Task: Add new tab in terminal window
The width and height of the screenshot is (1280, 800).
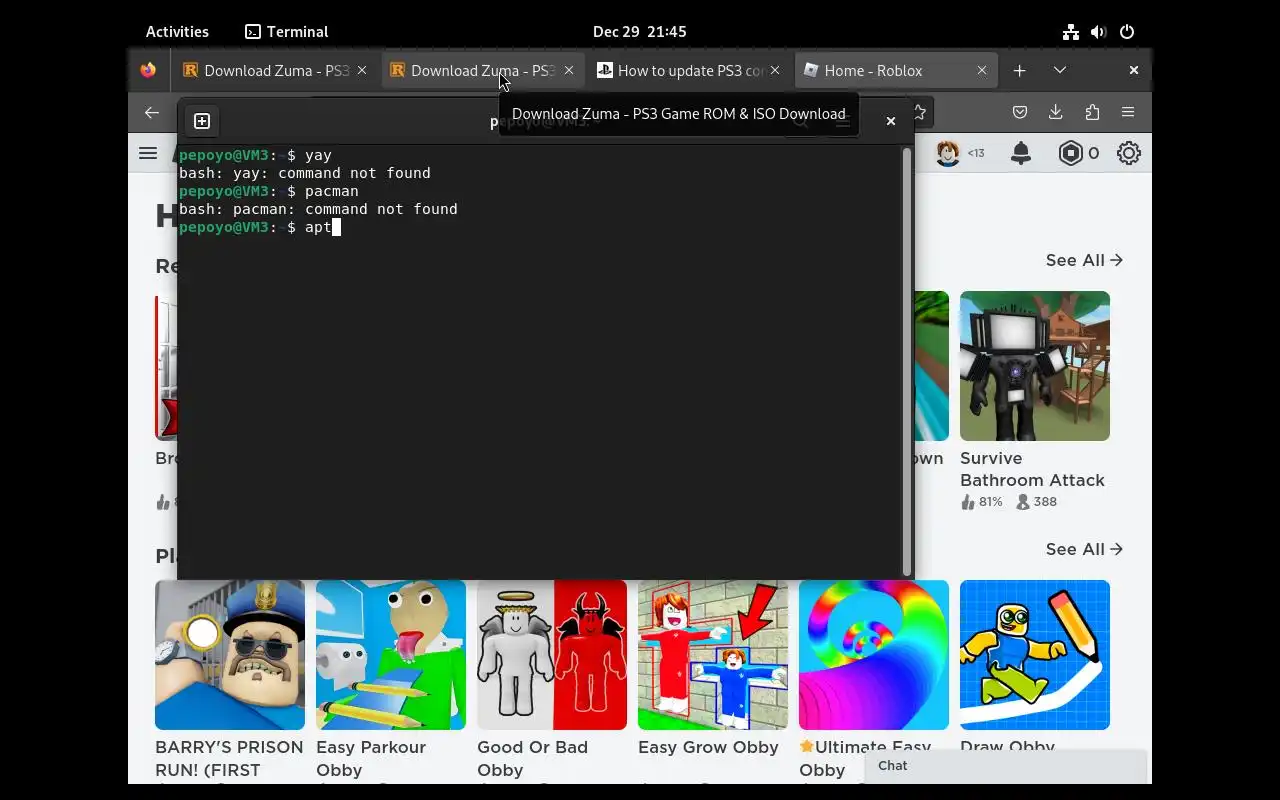Action: [x=202, y=121]
